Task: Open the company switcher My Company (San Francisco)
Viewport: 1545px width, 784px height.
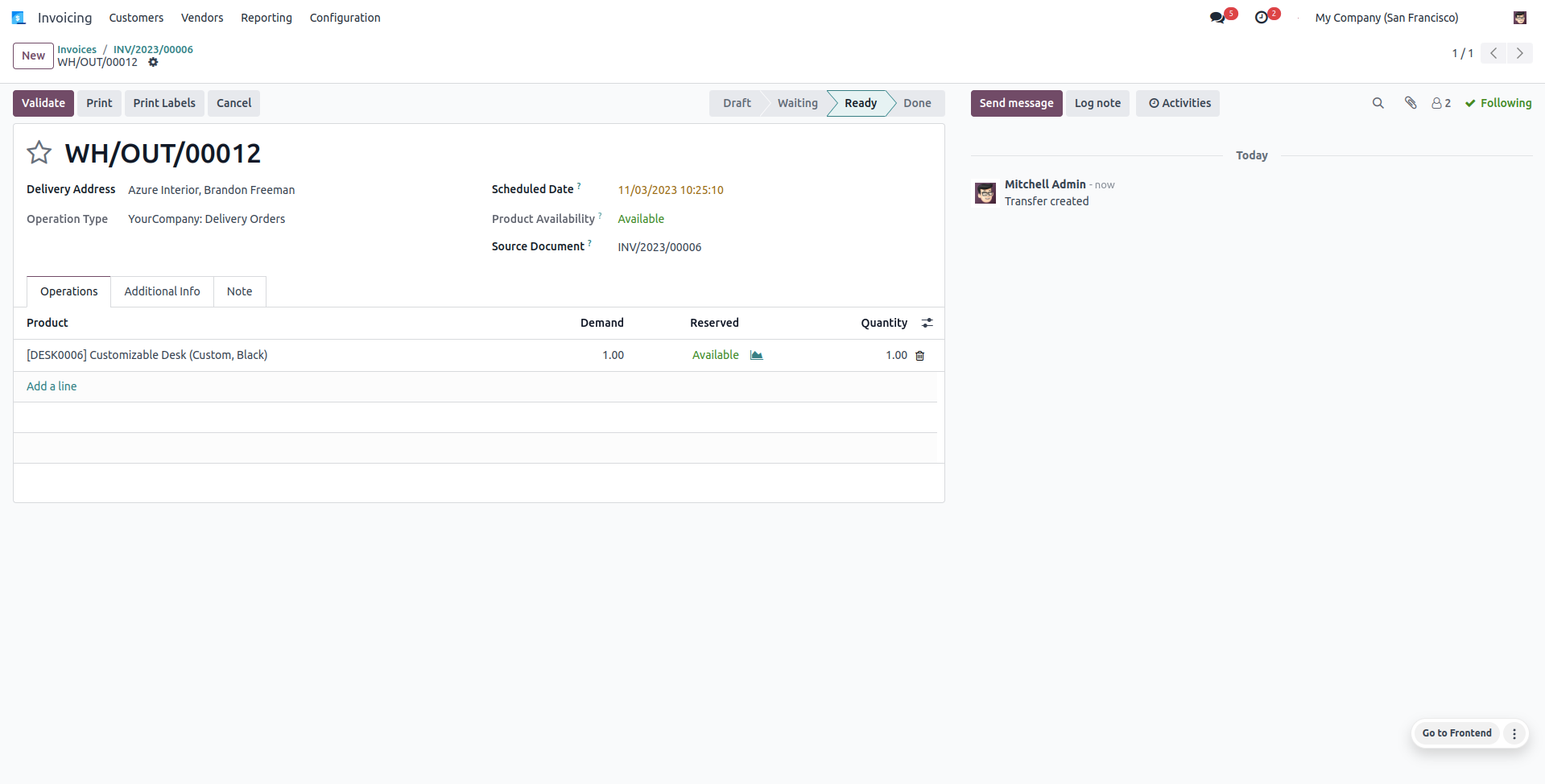Action: click(x=1386, y=18)
